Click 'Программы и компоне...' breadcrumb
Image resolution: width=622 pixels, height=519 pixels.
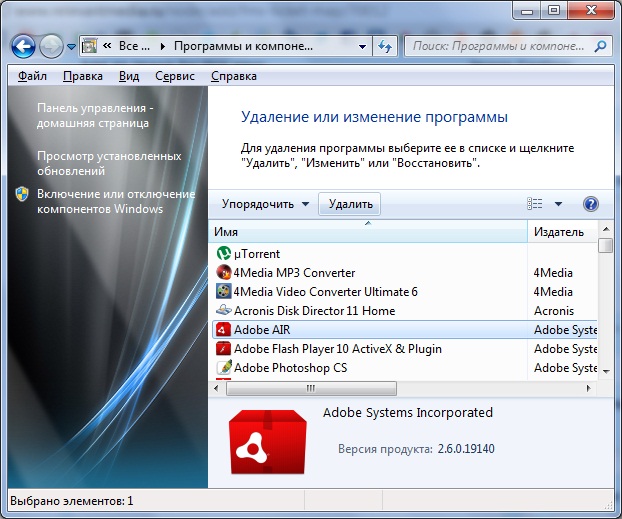tap(243, 46)
